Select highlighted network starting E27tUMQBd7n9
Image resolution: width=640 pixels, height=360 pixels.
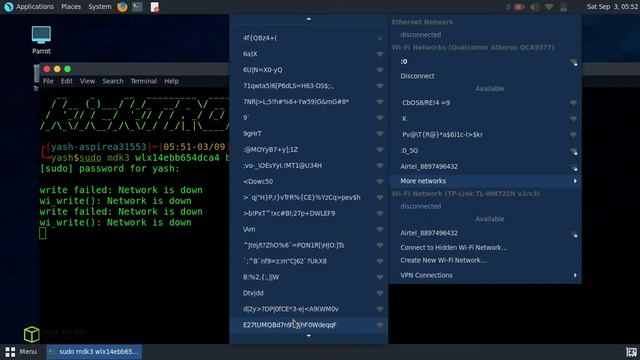coord(309,324)
